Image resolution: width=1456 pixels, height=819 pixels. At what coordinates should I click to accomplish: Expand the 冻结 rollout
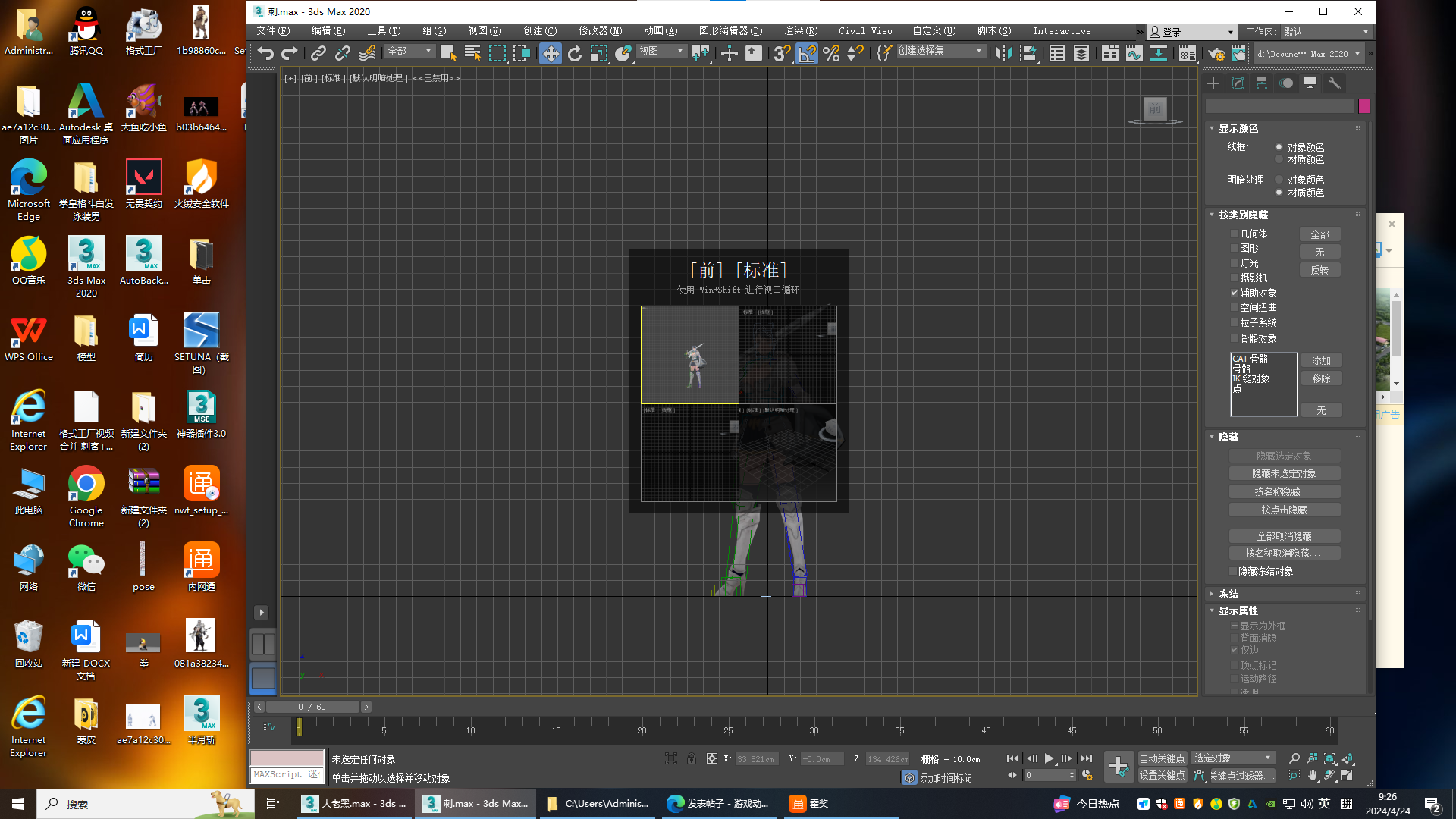1228,594
